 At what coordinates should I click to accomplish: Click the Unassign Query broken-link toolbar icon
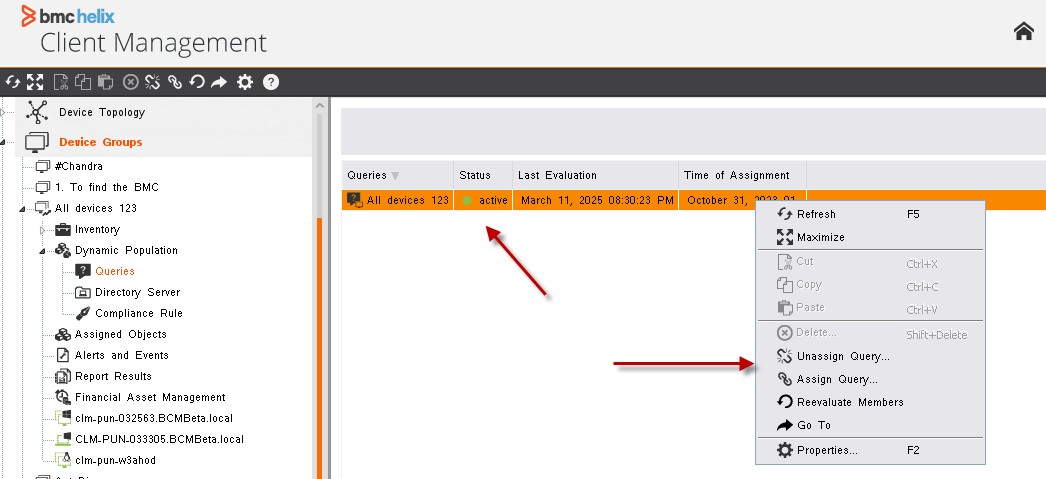(x=153, y=82)
